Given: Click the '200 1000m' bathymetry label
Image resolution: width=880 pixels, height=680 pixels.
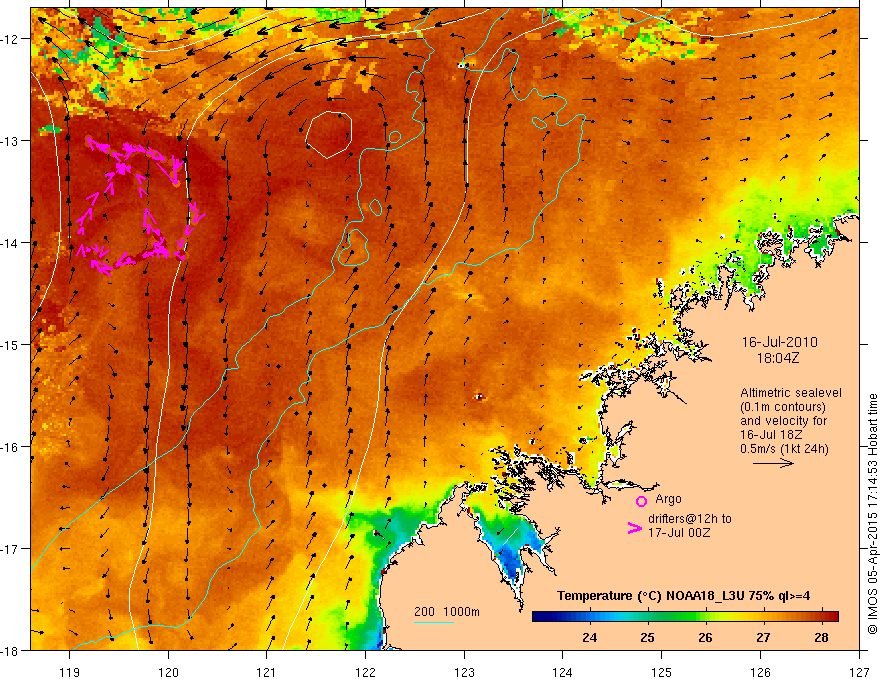Looking at the screenshot, I should (447, 612).
